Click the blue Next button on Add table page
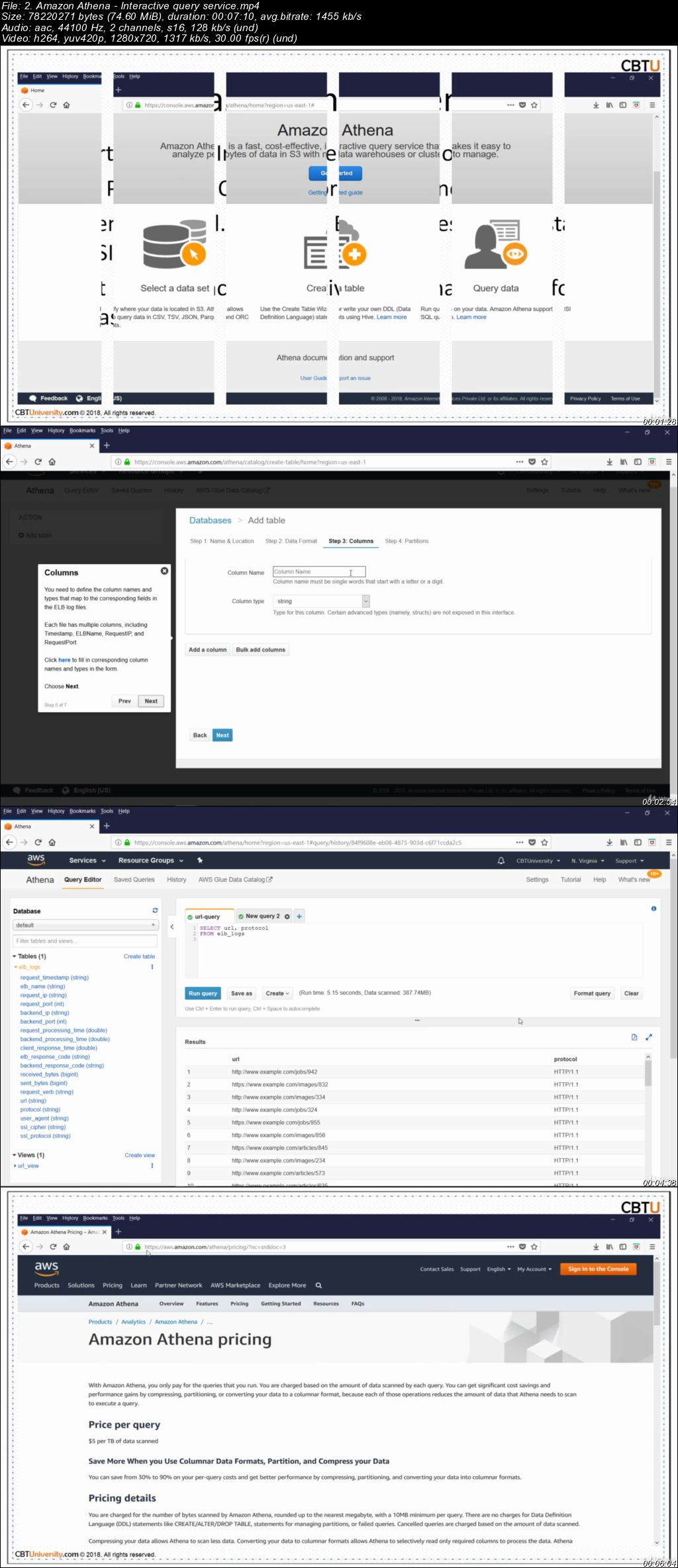Screen dimensions: 678x1568 coord(222,735)
